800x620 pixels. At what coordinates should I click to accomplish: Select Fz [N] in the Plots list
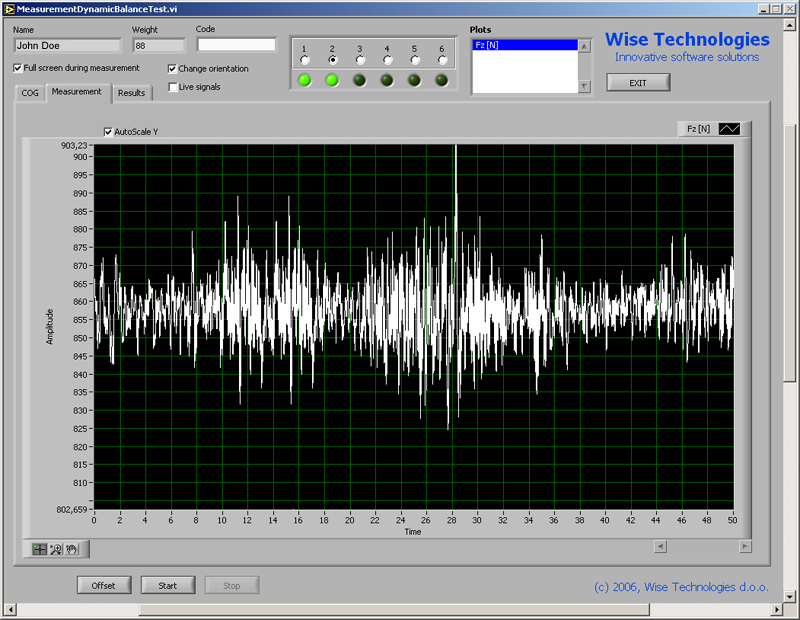click(x=525, y=45)
